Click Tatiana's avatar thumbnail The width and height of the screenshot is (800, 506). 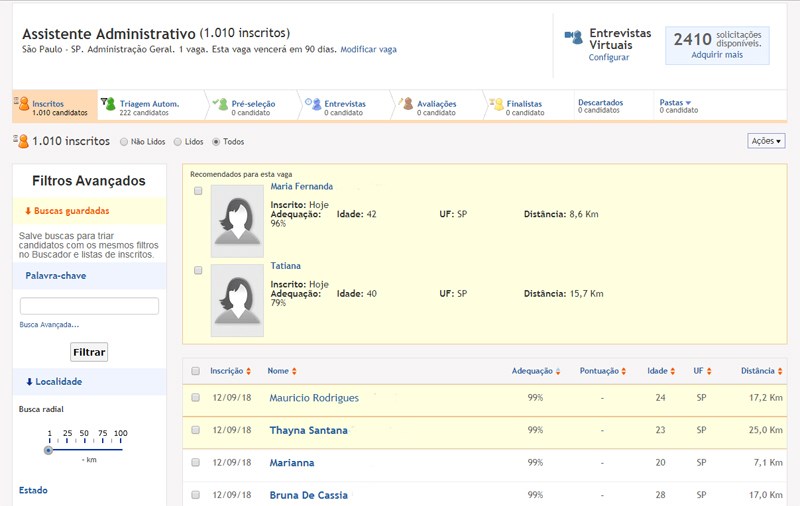(237, 300)
